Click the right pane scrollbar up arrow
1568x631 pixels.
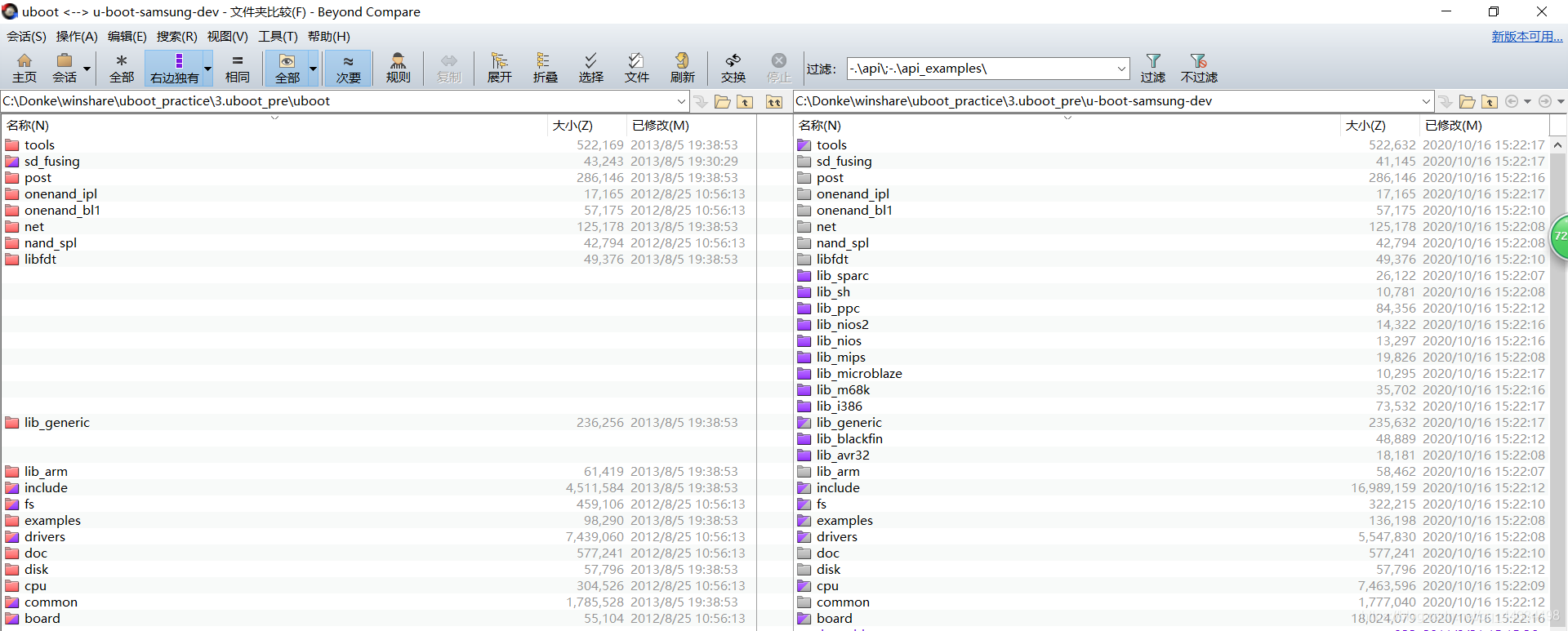(x=1557, y=144)
